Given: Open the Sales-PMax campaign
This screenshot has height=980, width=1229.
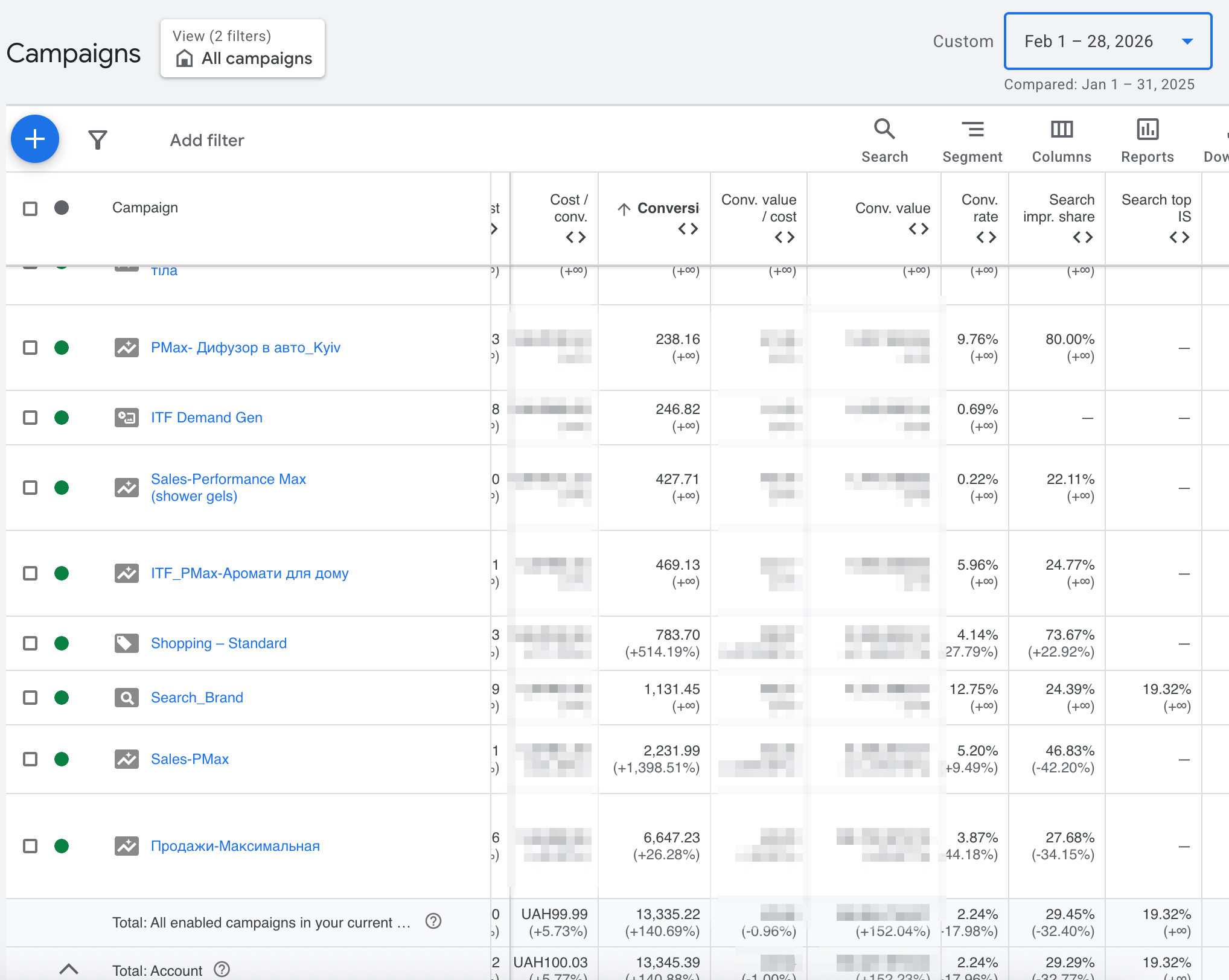Looking at the screenshot, I should [x=190, y=759].
